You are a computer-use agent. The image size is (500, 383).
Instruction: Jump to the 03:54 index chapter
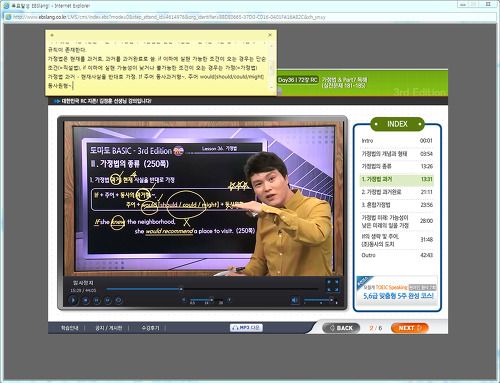[397, 154]
